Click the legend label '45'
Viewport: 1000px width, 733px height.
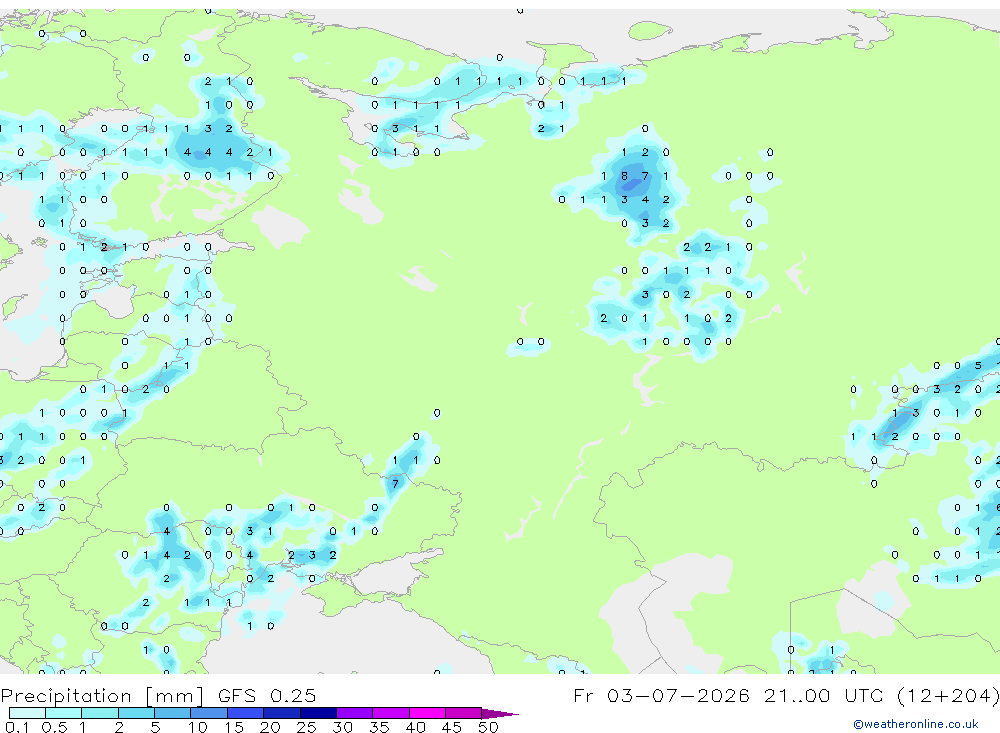click(x=452, y=727)
